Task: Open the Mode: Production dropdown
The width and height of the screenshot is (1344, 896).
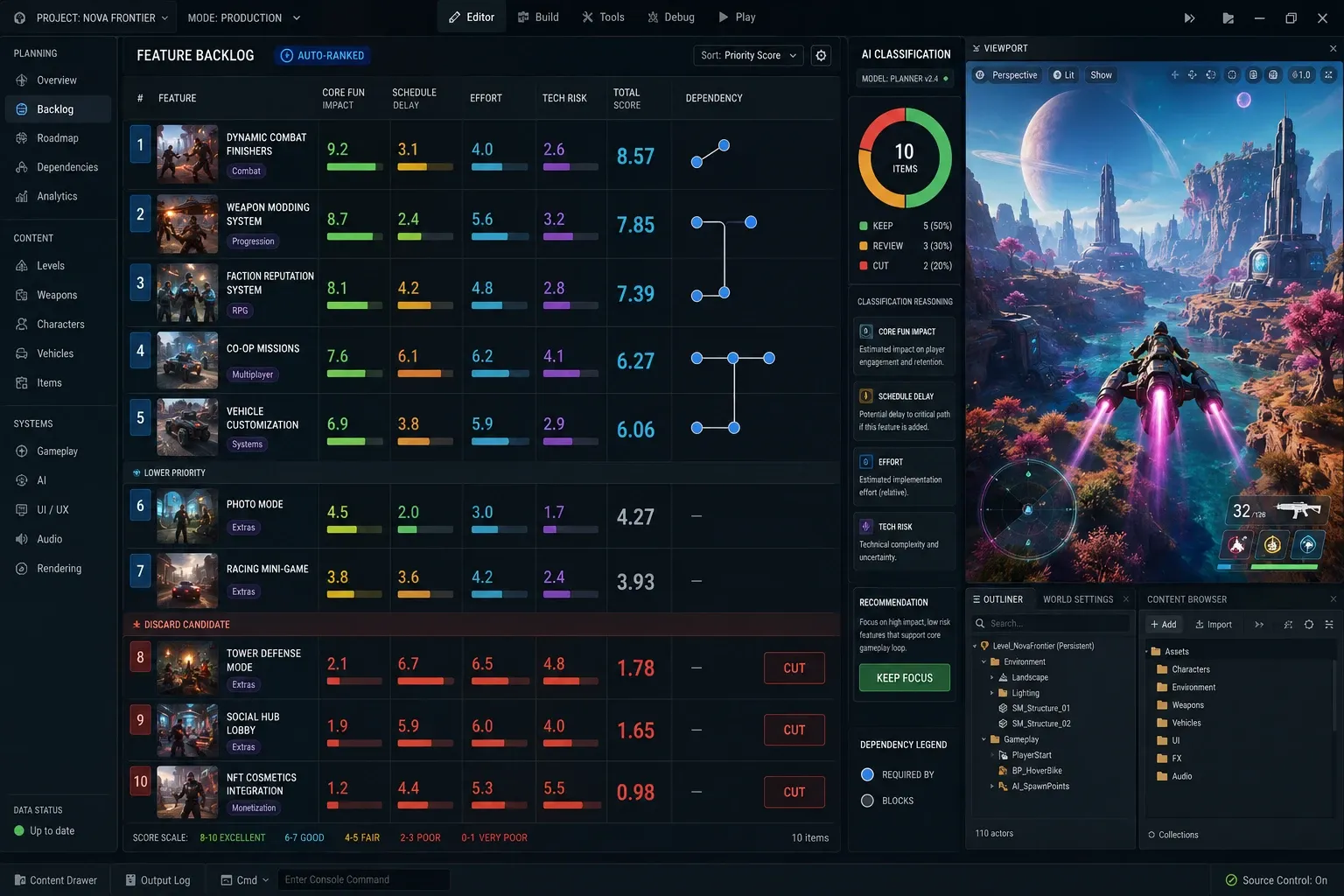Action: coord(244,17)
